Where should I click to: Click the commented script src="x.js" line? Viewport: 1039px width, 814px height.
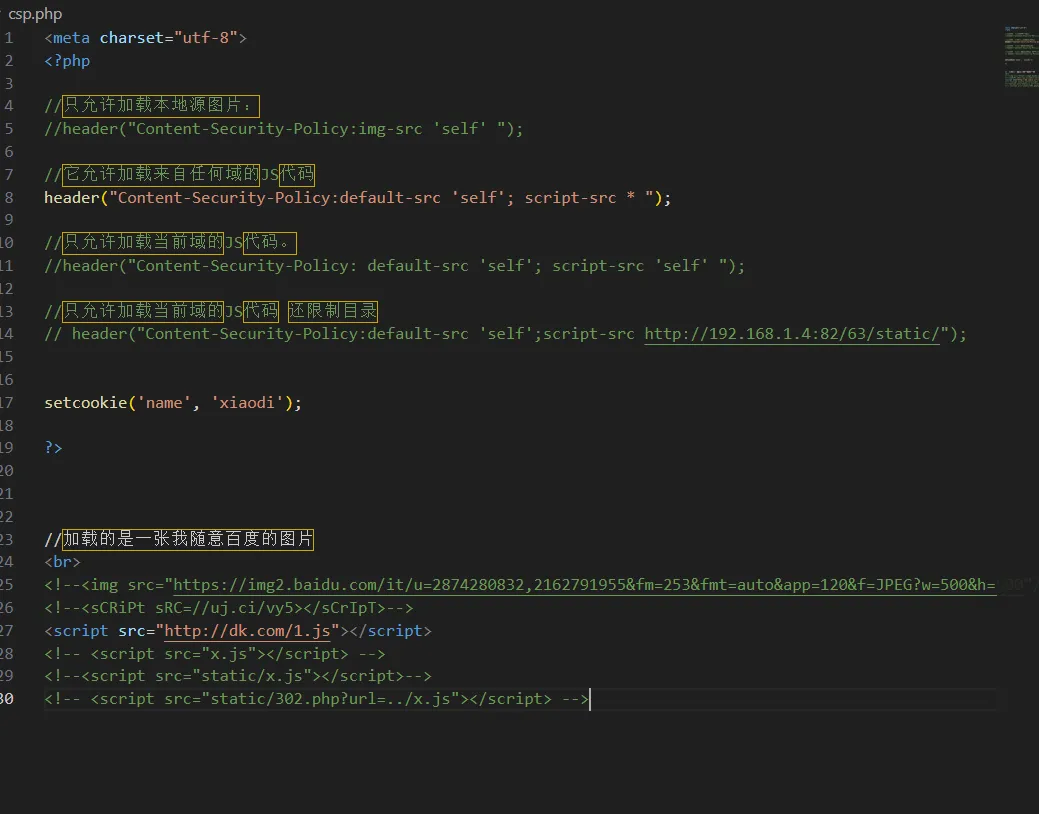[x=215, y=654]
